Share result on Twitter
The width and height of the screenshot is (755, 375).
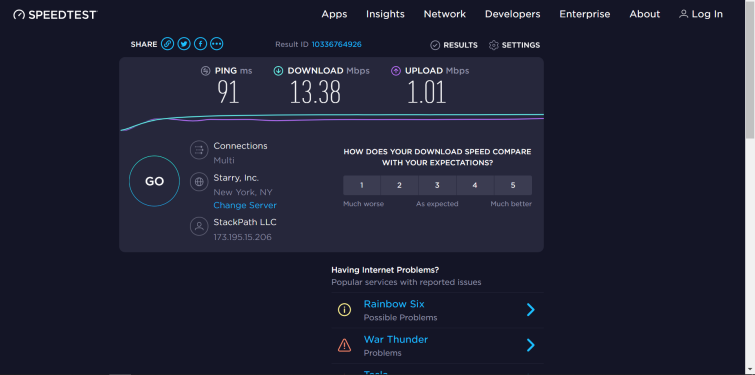point(183,44)
